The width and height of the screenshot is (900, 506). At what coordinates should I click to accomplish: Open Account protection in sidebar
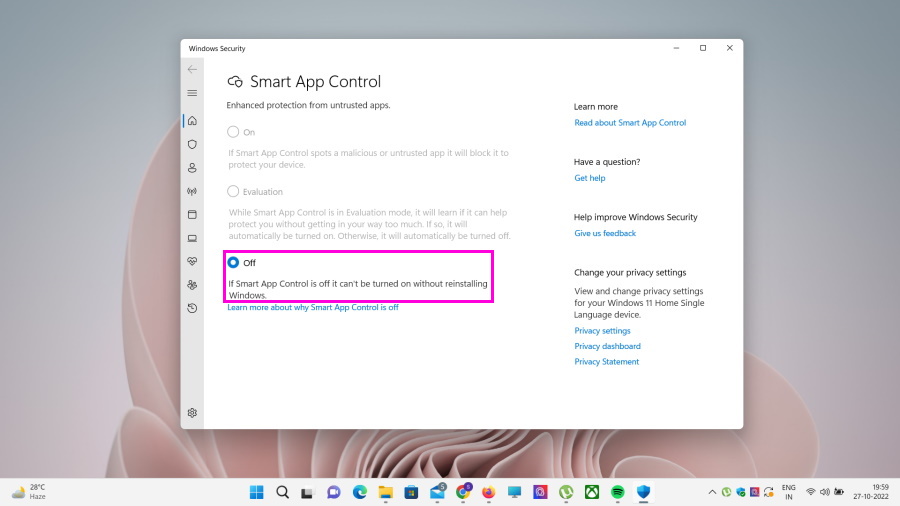192,168
